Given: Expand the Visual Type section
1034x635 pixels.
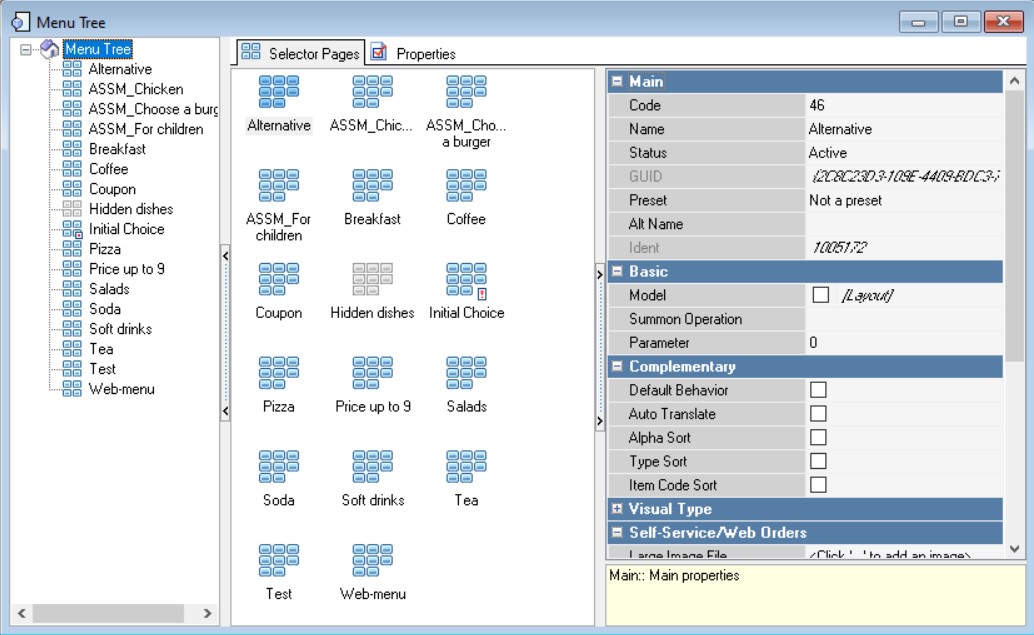Looking at the screenshot, I should point(618,509).
